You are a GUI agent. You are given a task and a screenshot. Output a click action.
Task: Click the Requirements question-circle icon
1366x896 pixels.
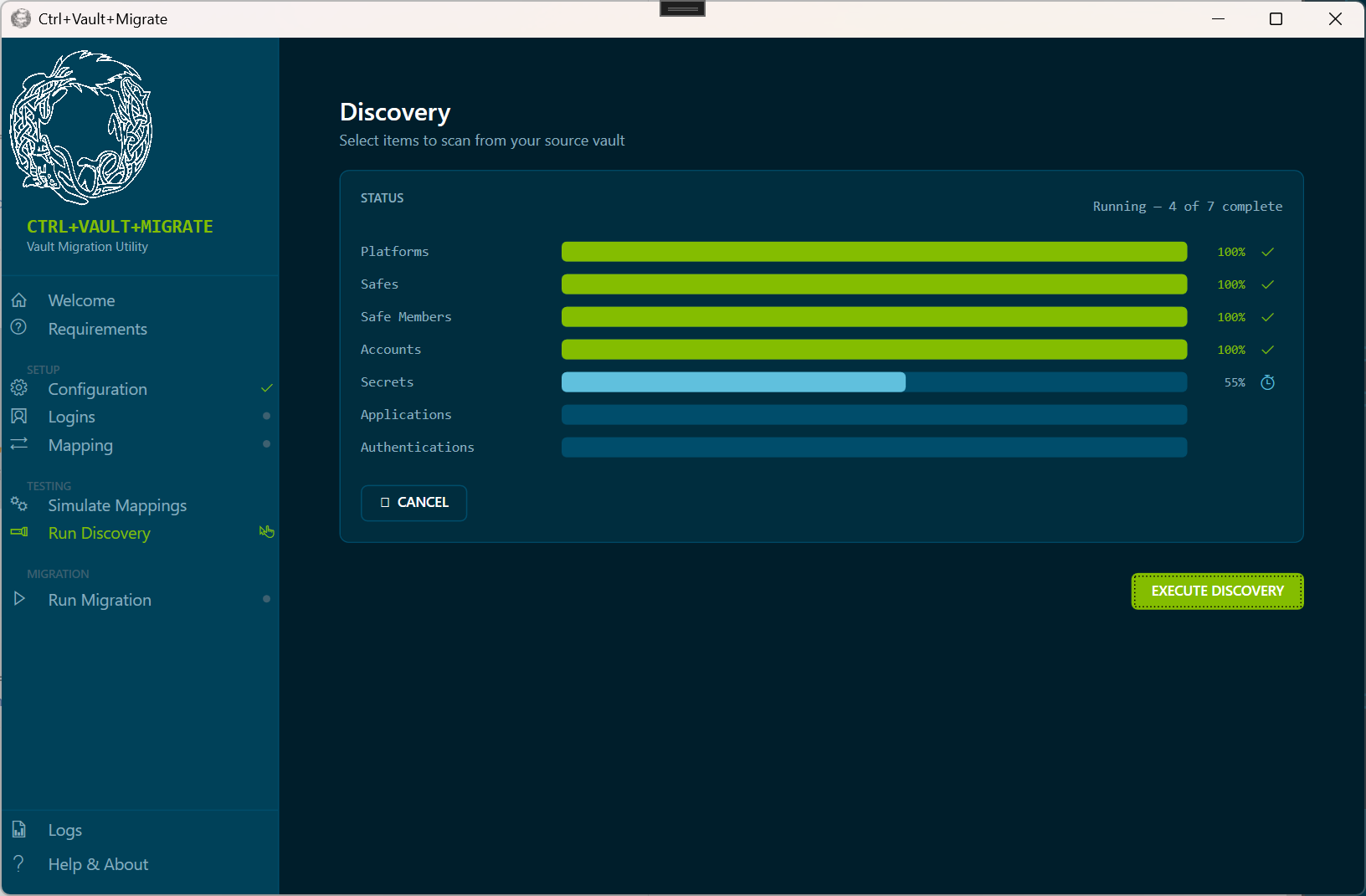[18, 327]
